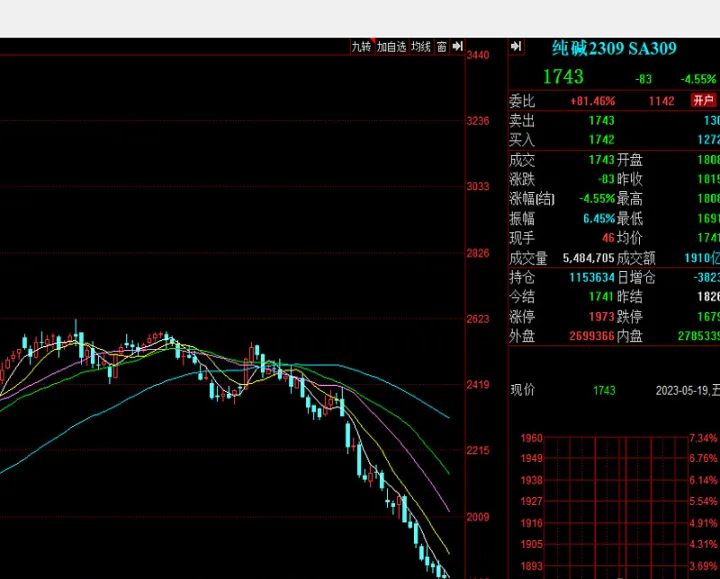This screenshot has height=579, width=720.
Task: Open account with the red 开户 button
Action: tap(703, 100)
